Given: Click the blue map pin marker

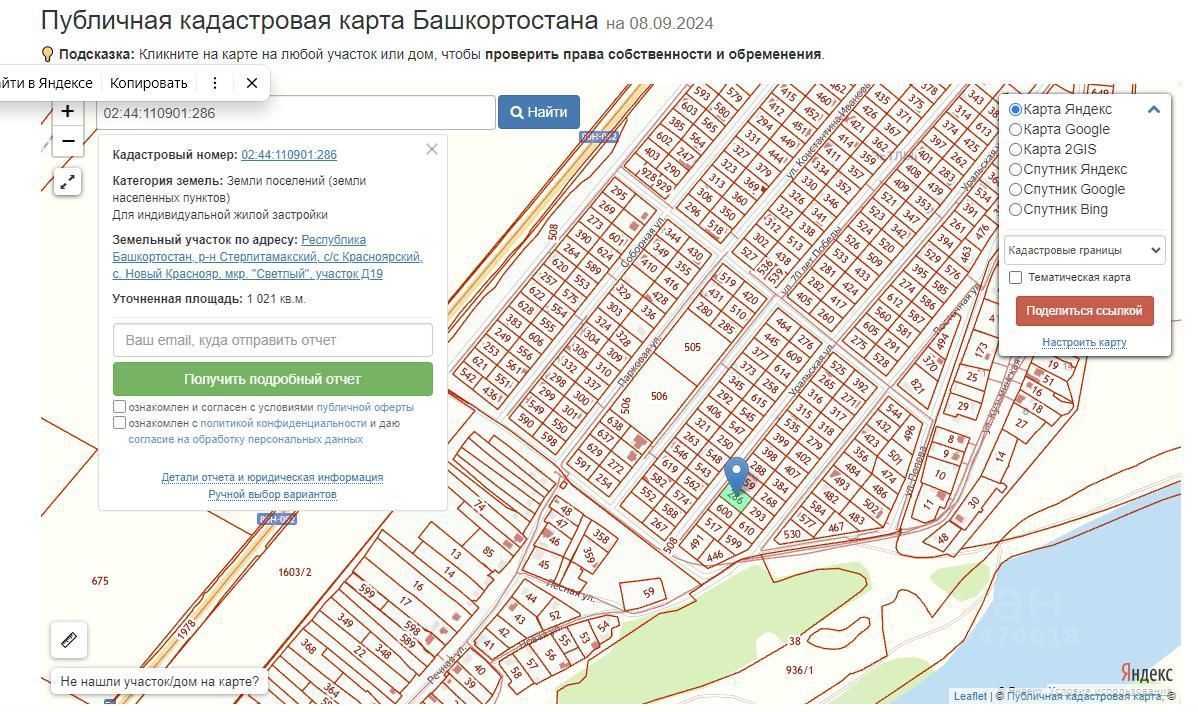Looking at the screenshot, I should (x=736, y=475).
